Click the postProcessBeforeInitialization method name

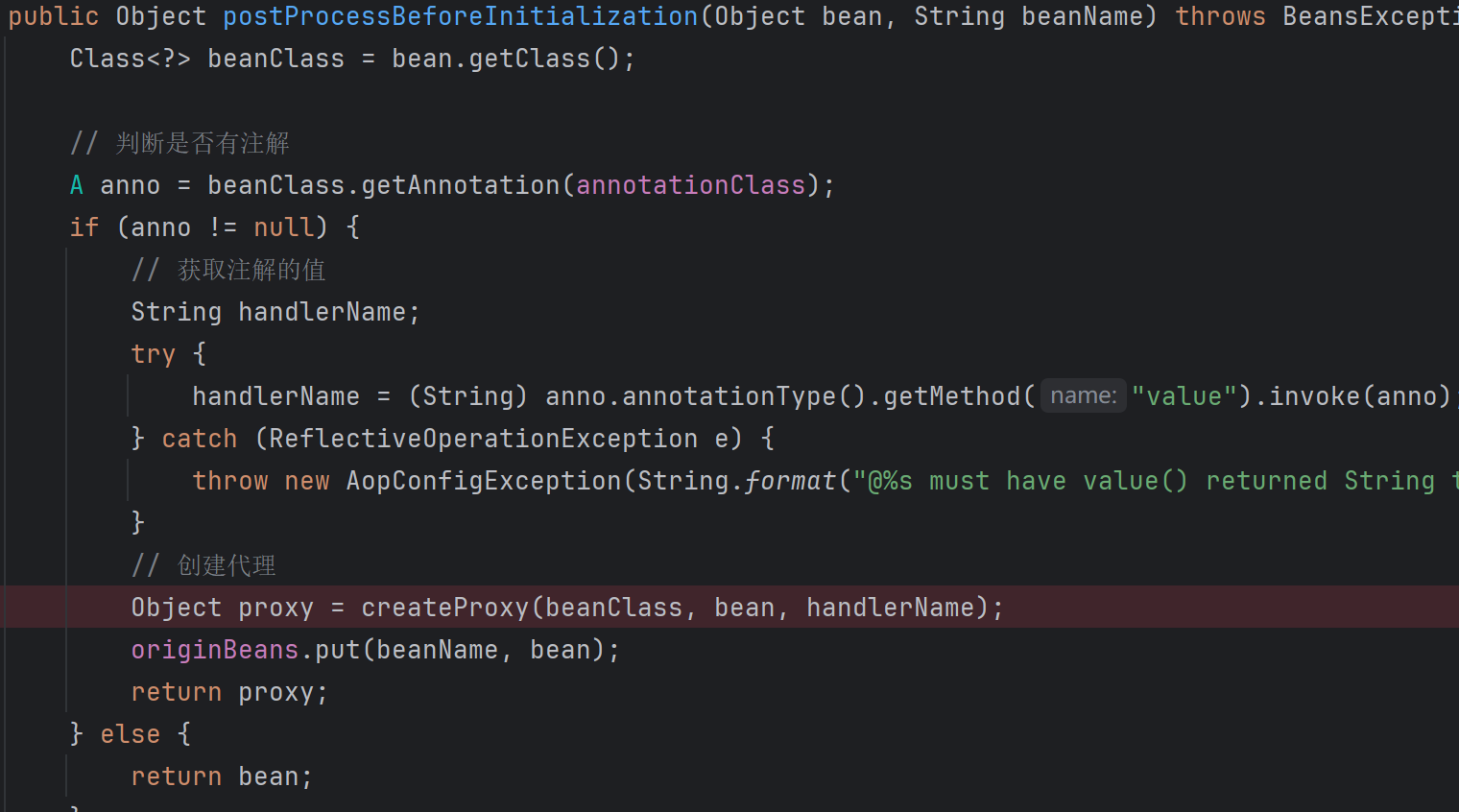point(461,16)
